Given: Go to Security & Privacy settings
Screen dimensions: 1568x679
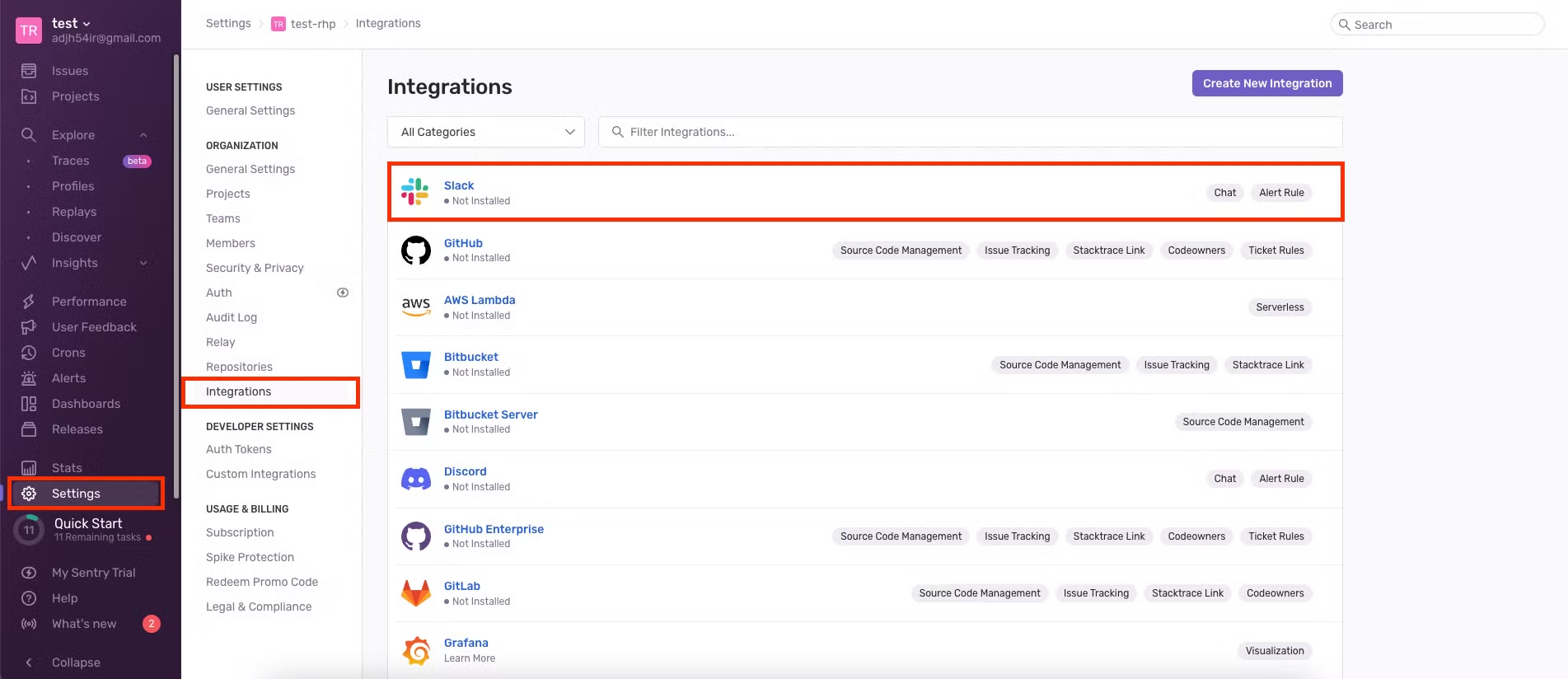Looking at the screenshot, I should pos(255,268).
